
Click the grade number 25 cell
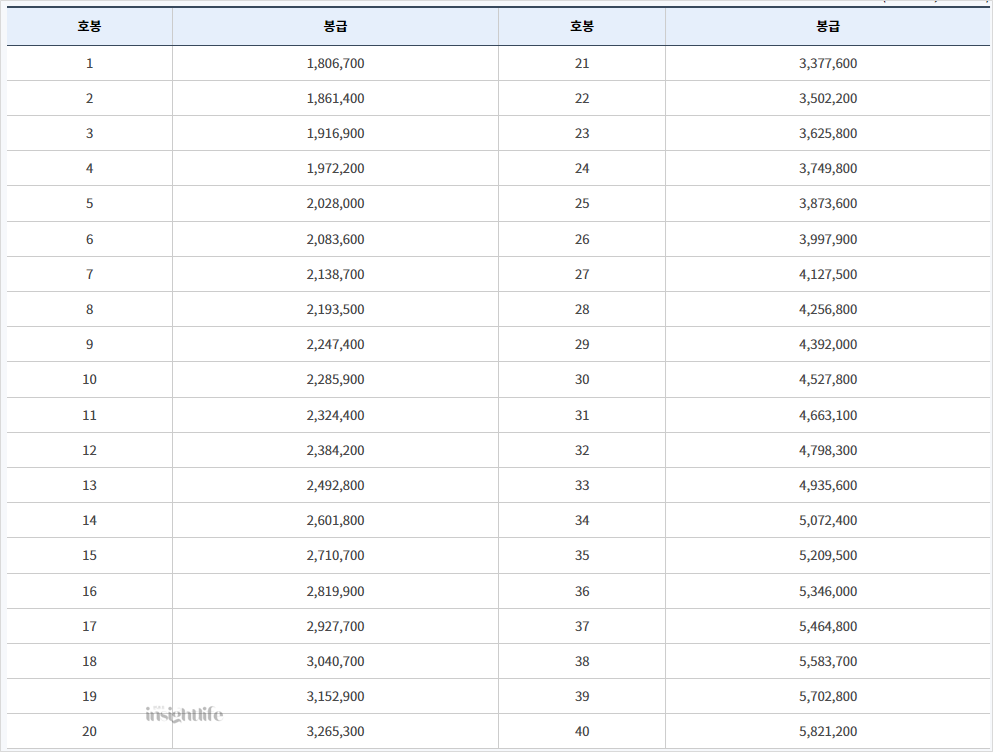pos(581,203)
